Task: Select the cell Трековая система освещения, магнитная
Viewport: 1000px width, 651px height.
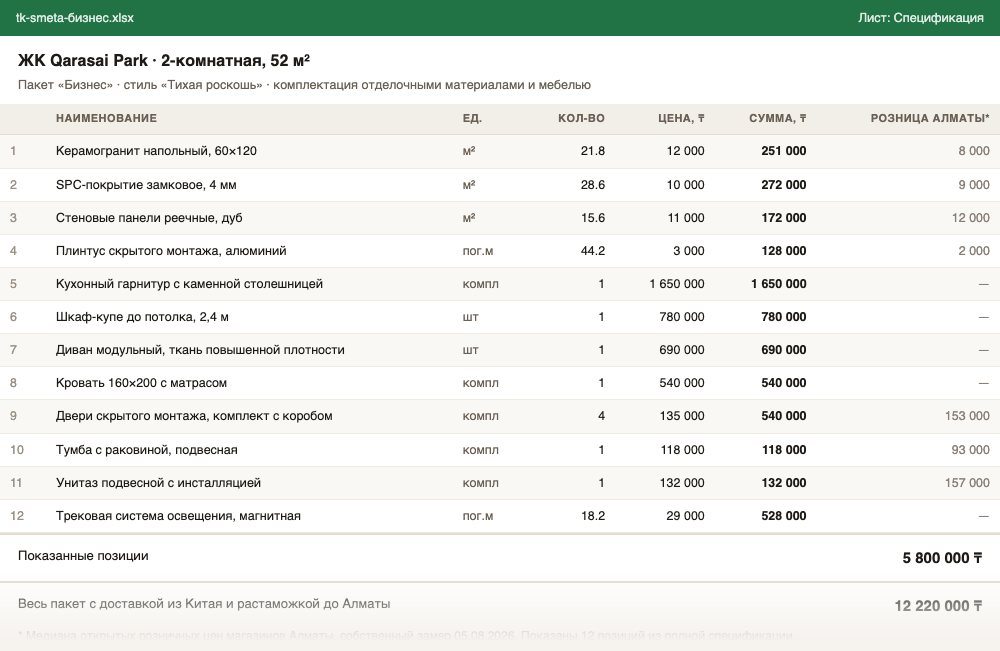Action: [178, 516]
